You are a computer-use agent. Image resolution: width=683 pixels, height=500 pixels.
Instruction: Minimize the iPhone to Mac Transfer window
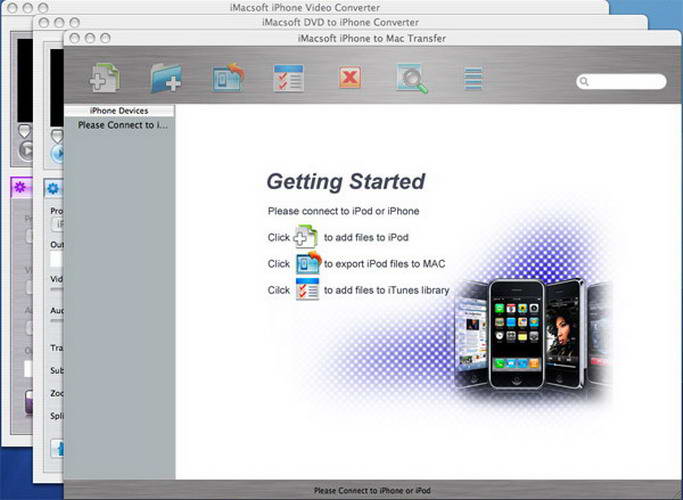point(90,38)
